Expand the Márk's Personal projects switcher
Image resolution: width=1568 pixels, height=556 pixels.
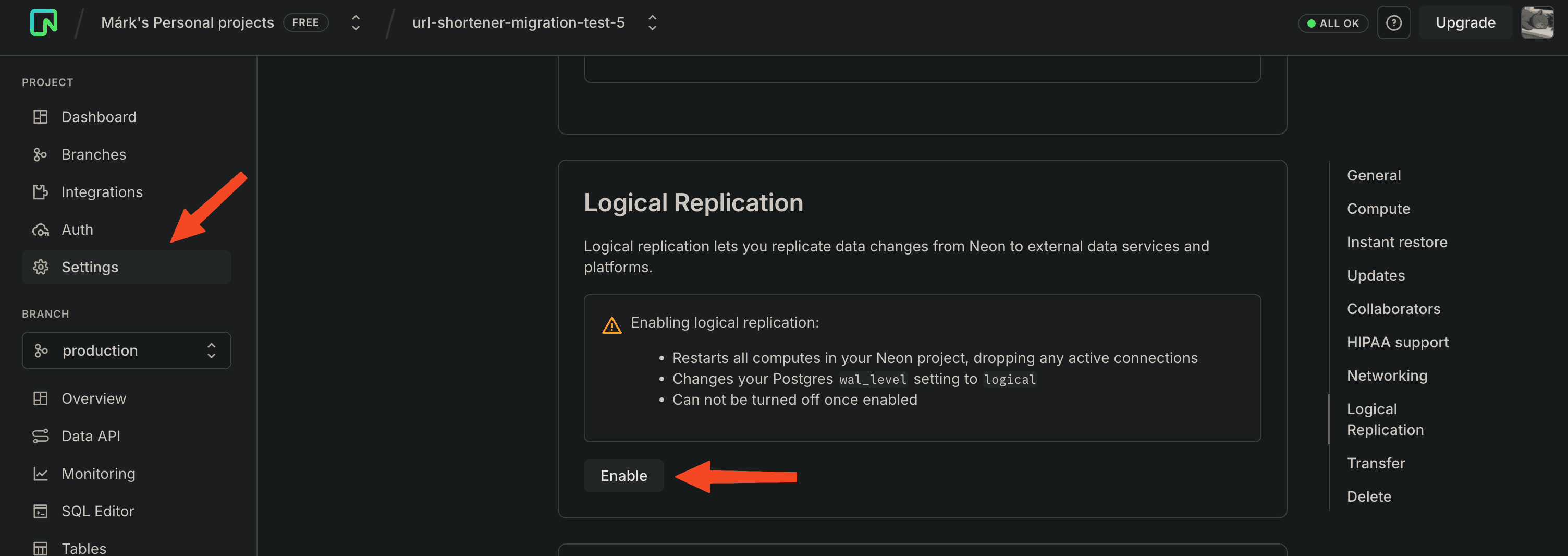click(355, 22)
